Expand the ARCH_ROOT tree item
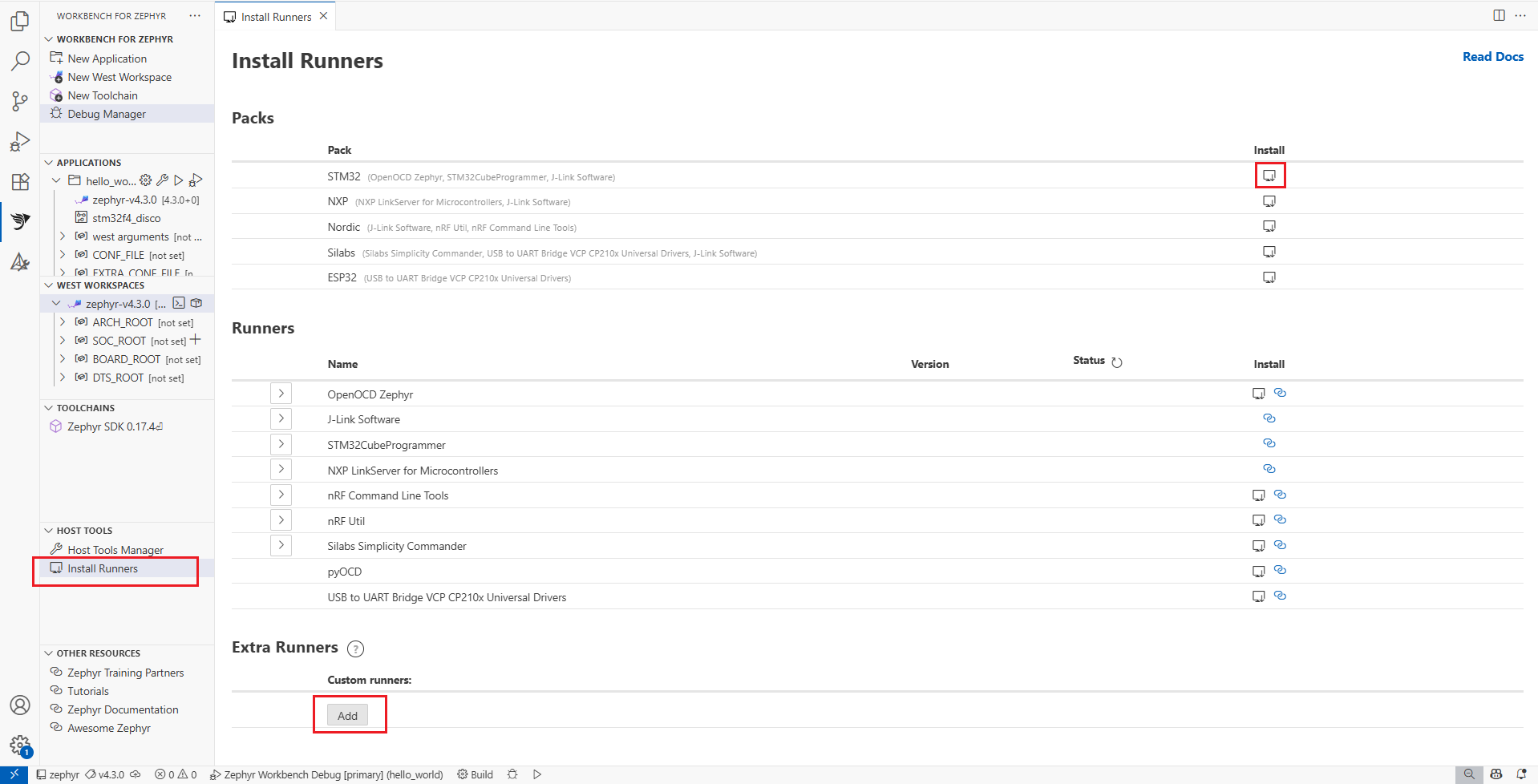The height and width of the screenshot is (784, 1538). tap(63, 322)
